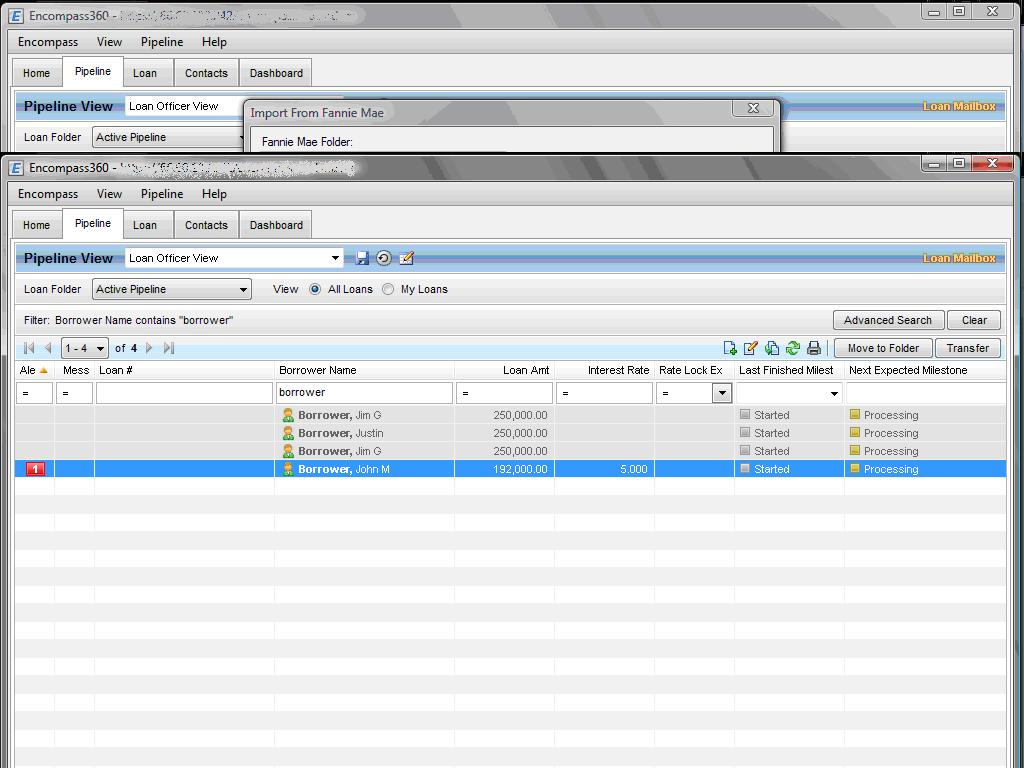Image resolution: width=1024 pixels, height=768 pixels.
Task: Click the Processing milestone icon in Justin row
Action: 855,432
